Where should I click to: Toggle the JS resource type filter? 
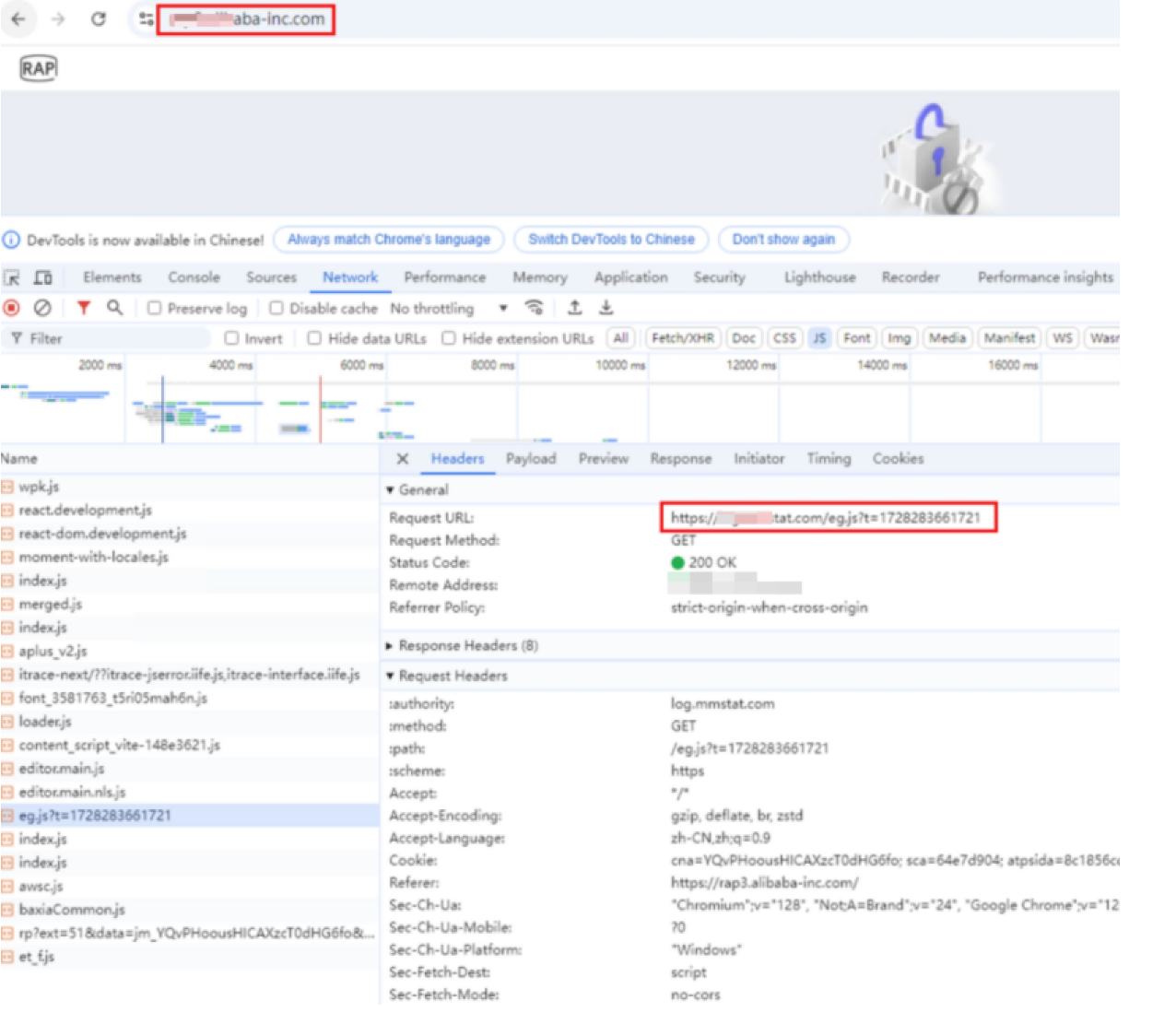[x=819, y=338]
